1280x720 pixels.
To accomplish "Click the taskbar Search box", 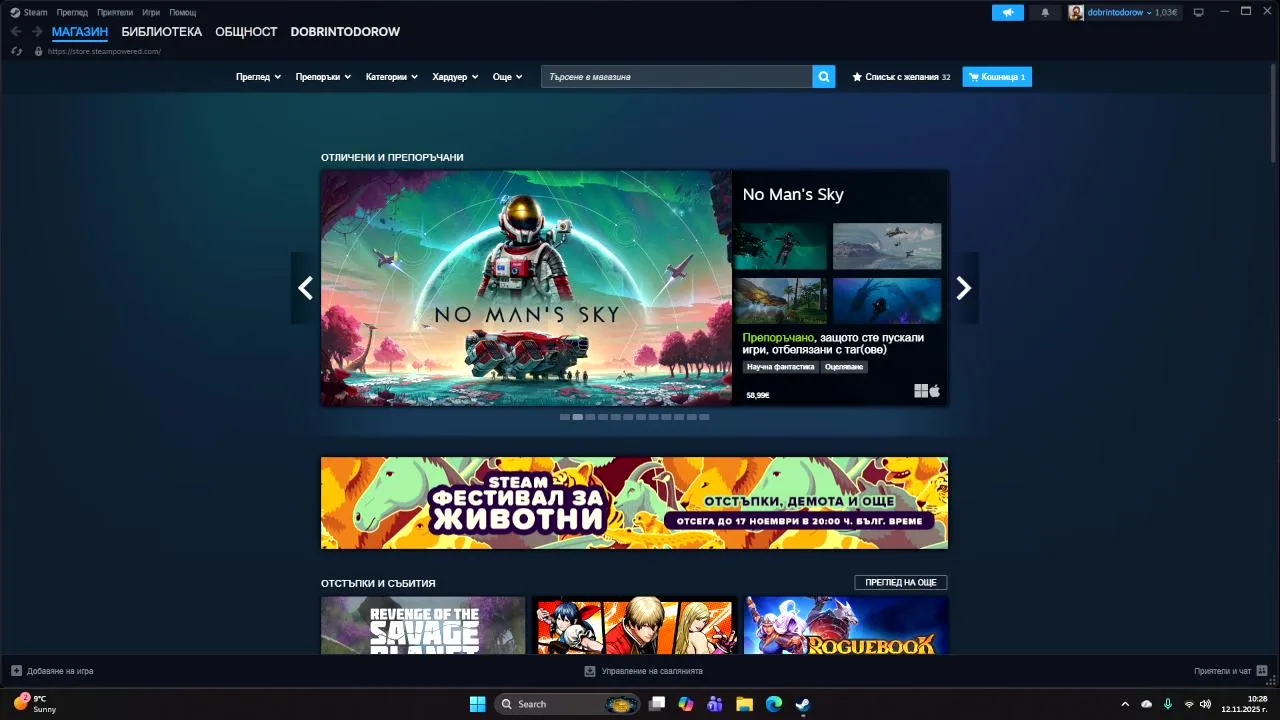I will coord(567,704).
